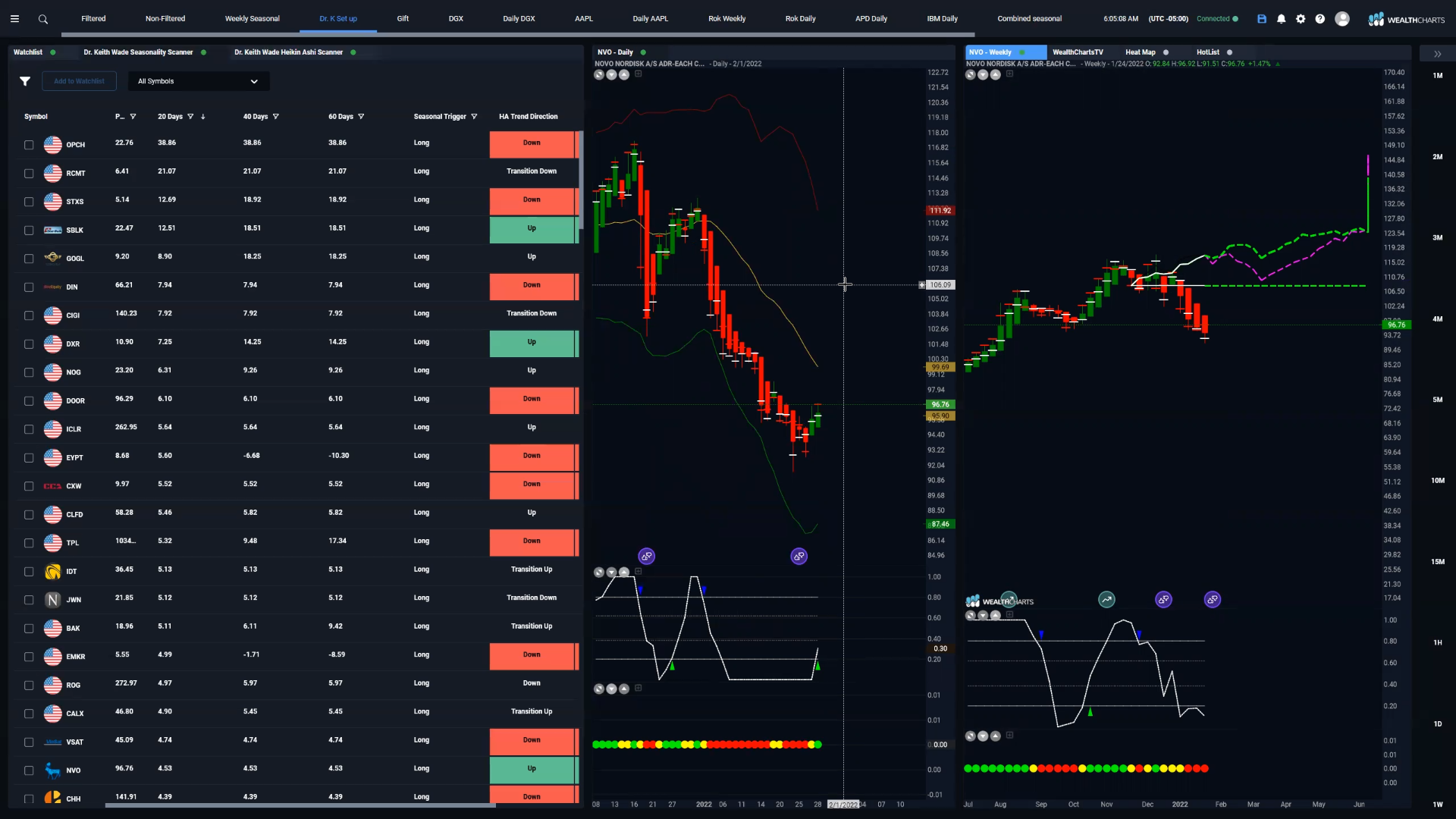Click the Add to Watchlist button
1456x819 pixels.
[80, 81]
